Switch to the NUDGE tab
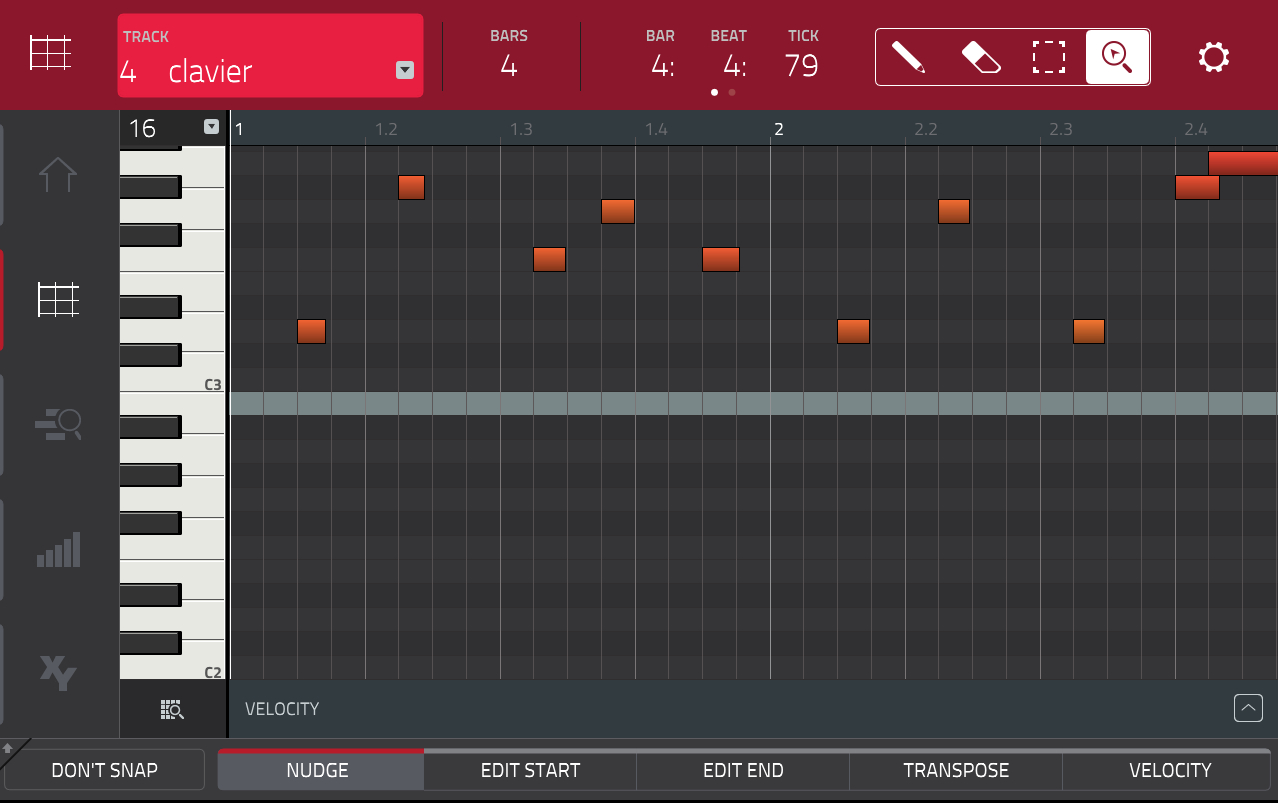Screen dimensions: 1278x803 [319, 770]
